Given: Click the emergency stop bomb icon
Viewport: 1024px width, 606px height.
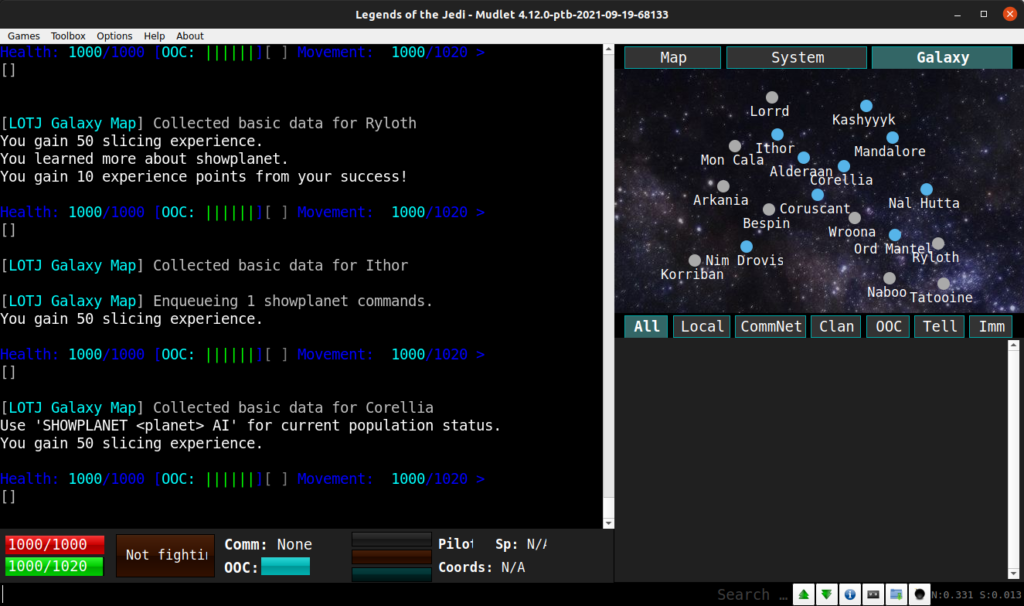Looking at the screenshot, I should click(x=920, y=594).
